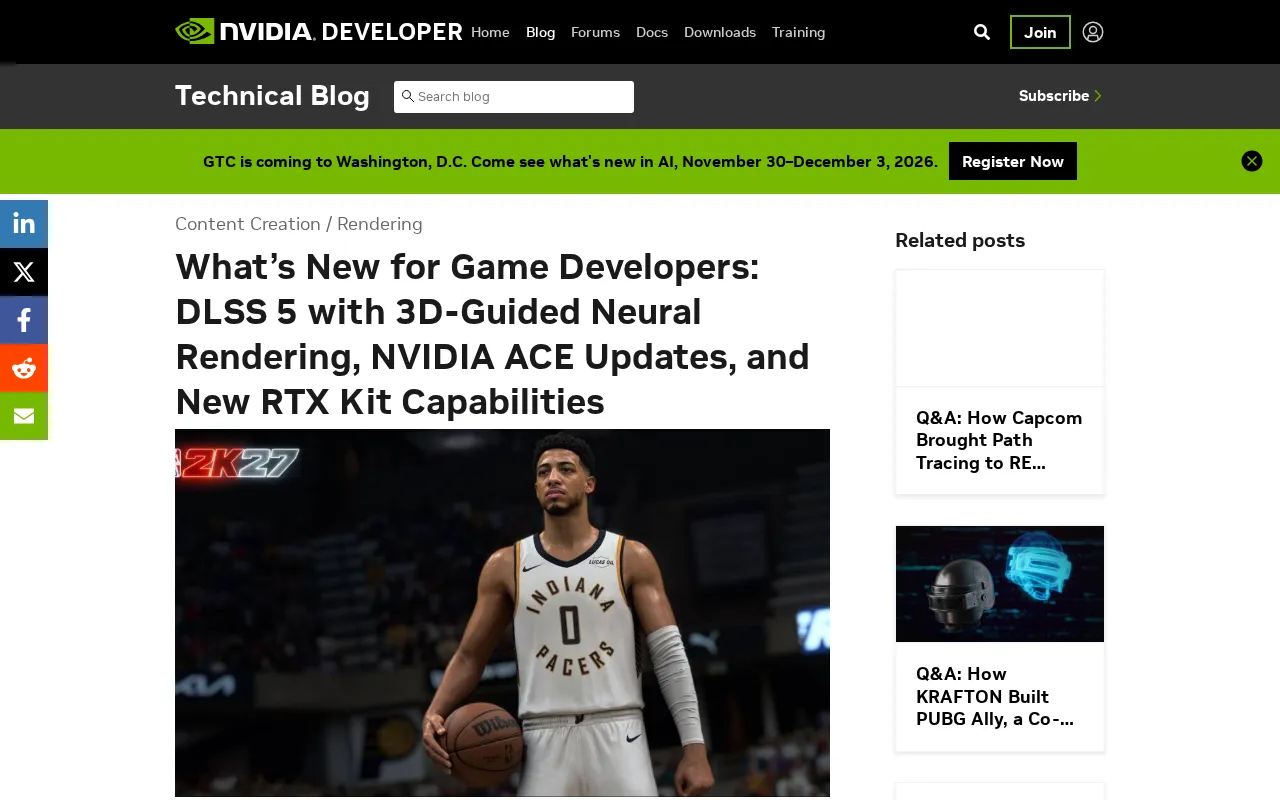Click the NVIDIA Developer logo

[x=319, y=31]
